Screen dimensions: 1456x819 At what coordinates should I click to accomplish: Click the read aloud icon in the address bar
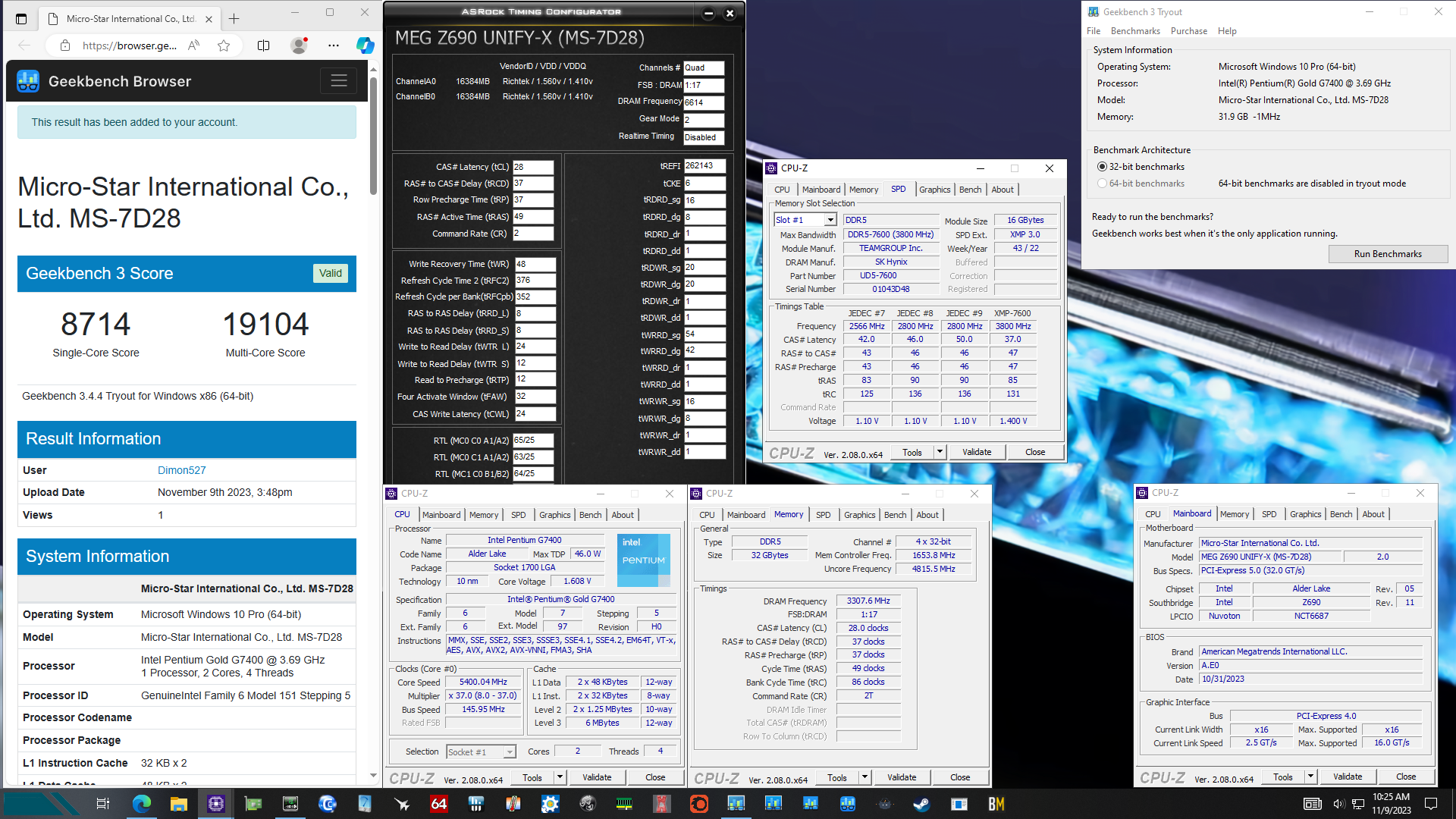click(x=194, y=45)
